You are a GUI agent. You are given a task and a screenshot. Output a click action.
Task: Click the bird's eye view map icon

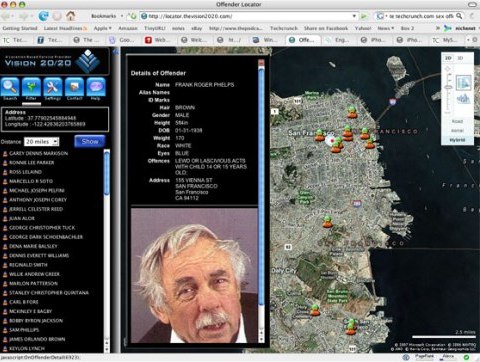pyautogui.click(x=463, y=98)
